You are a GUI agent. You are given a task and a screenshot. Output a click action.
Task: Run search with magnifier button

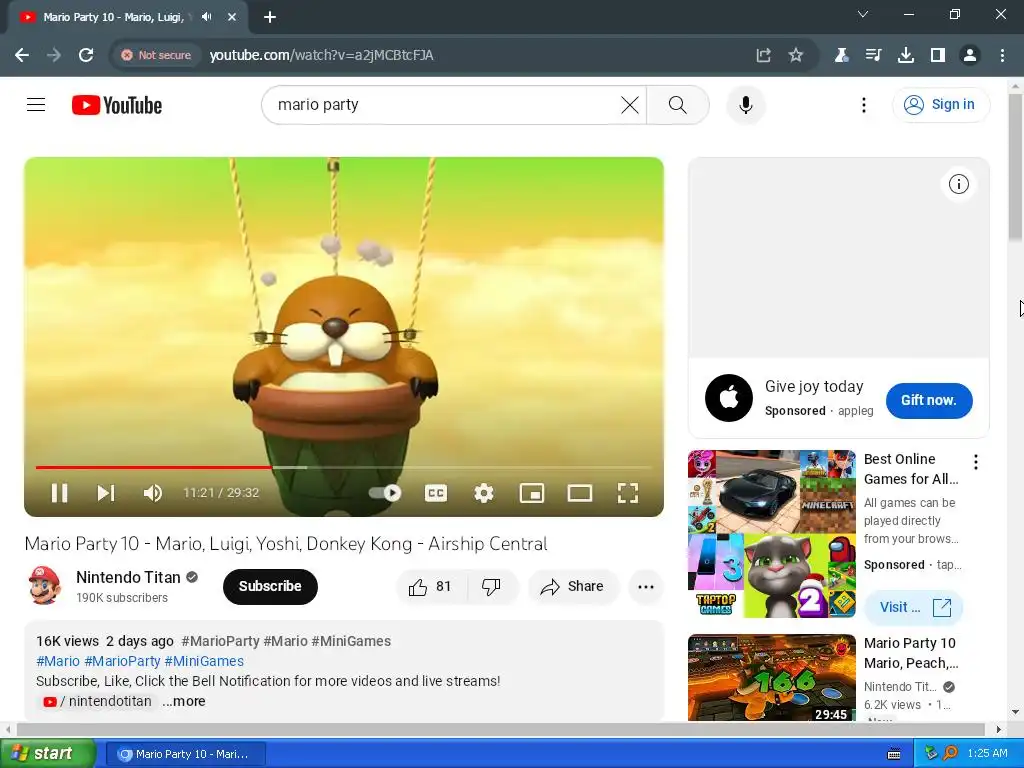pos(678,104)
